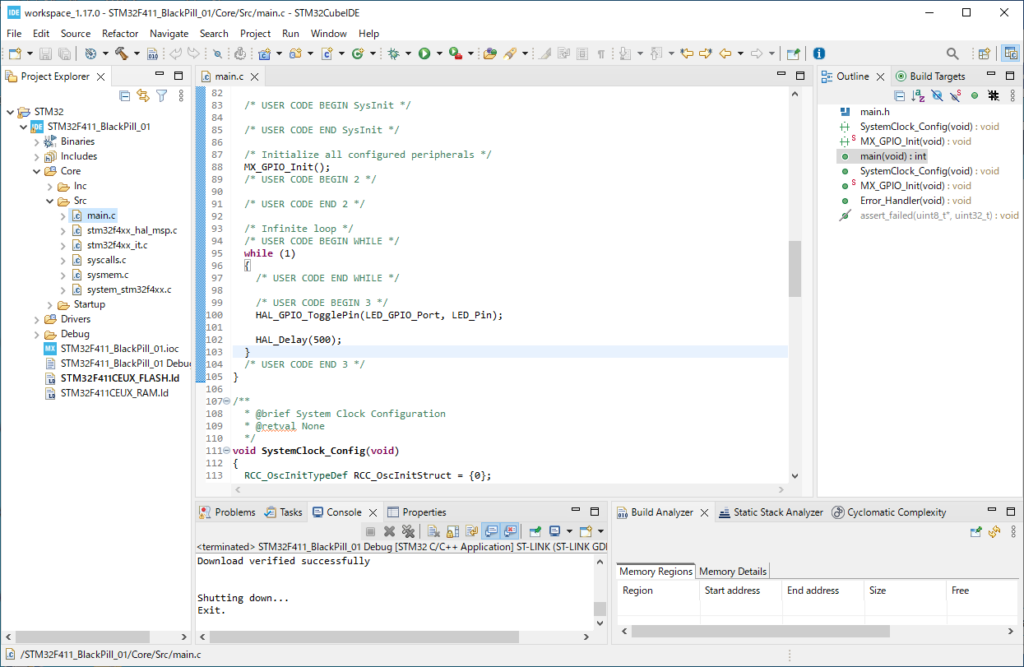The image size is (1024, 667).
Task: Click the Console horizontal scrollbar thumb
Action: [364, 636]
